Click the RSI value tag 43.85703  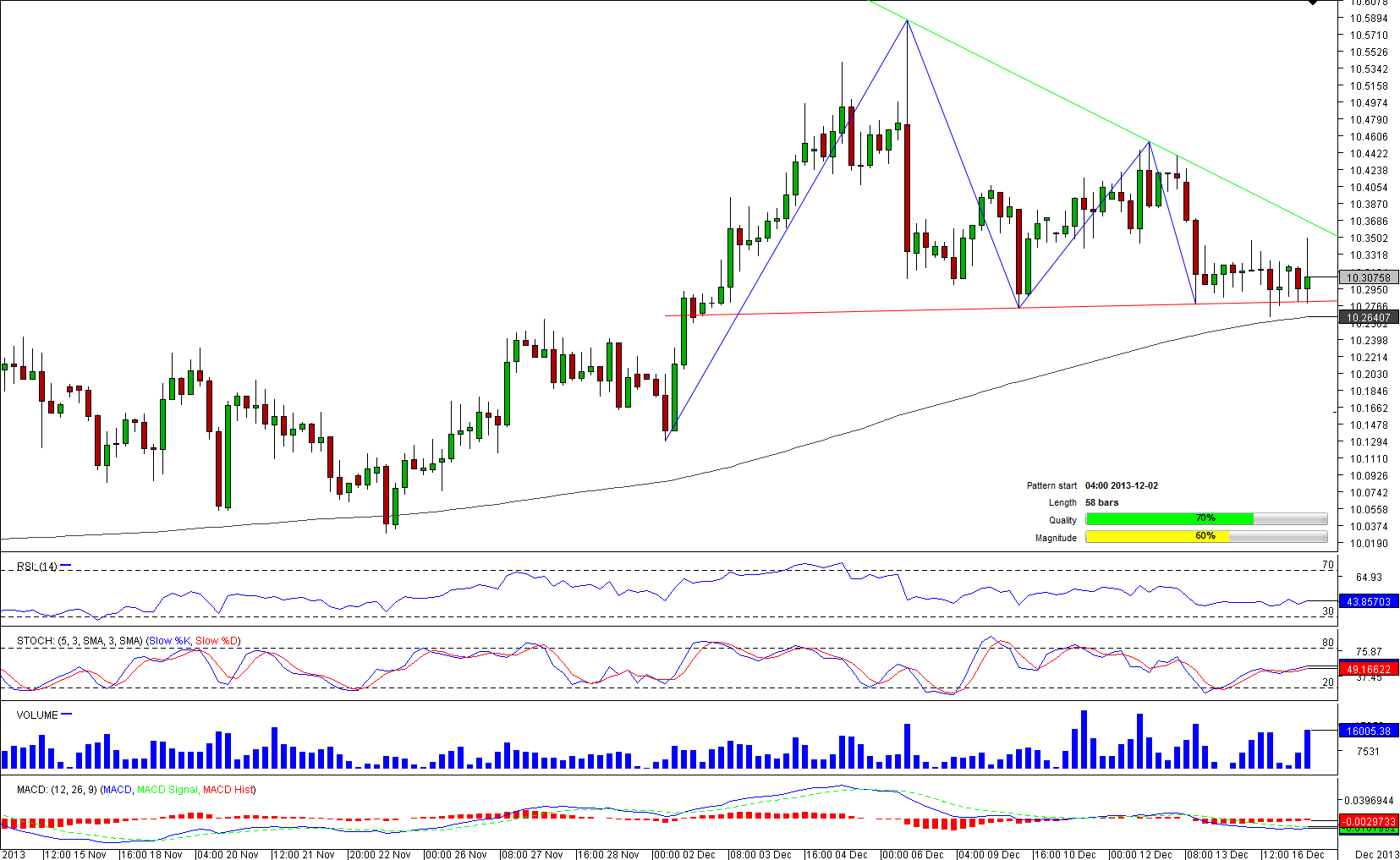tap(1368, 601)
